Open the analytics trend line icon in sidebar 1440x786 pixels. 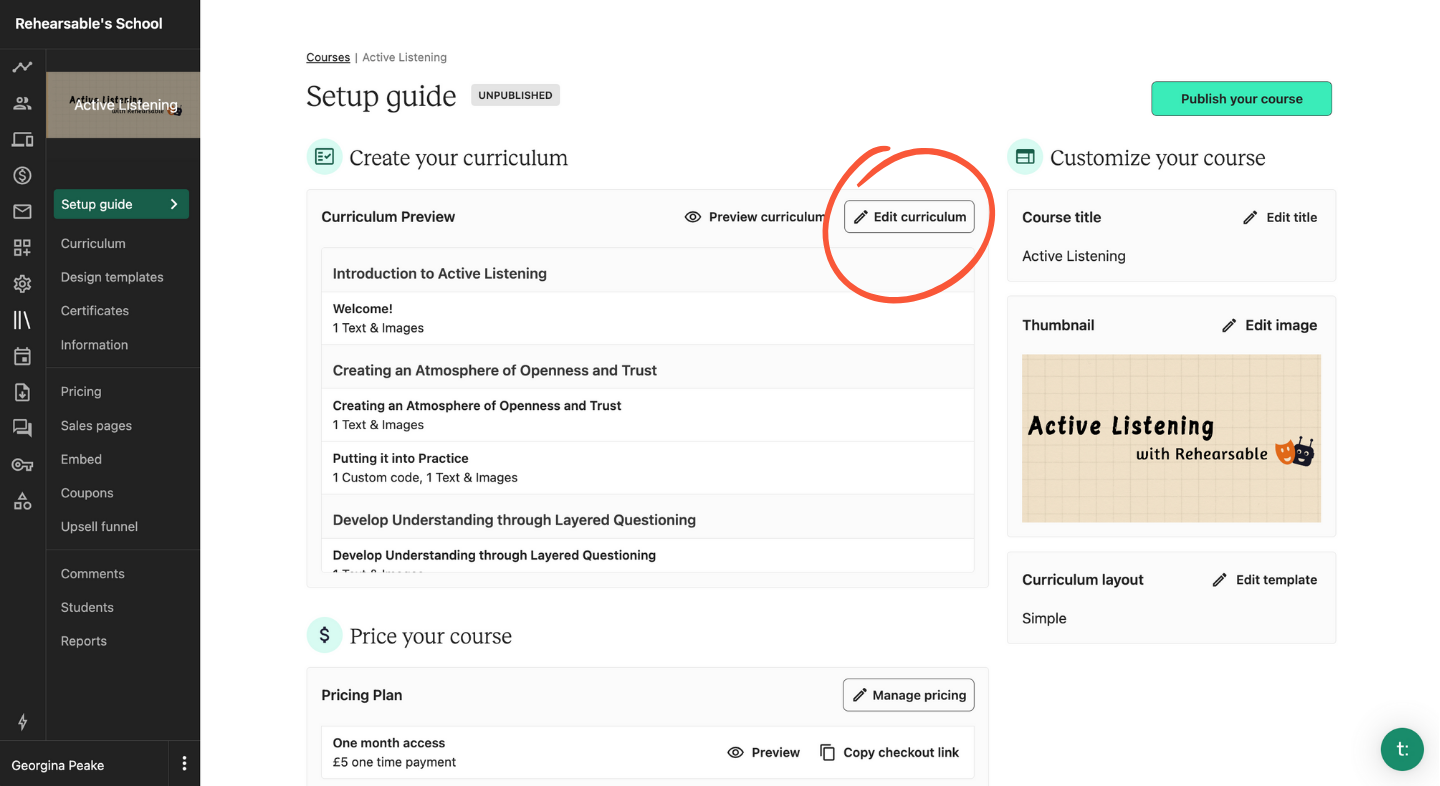[22, 67]
